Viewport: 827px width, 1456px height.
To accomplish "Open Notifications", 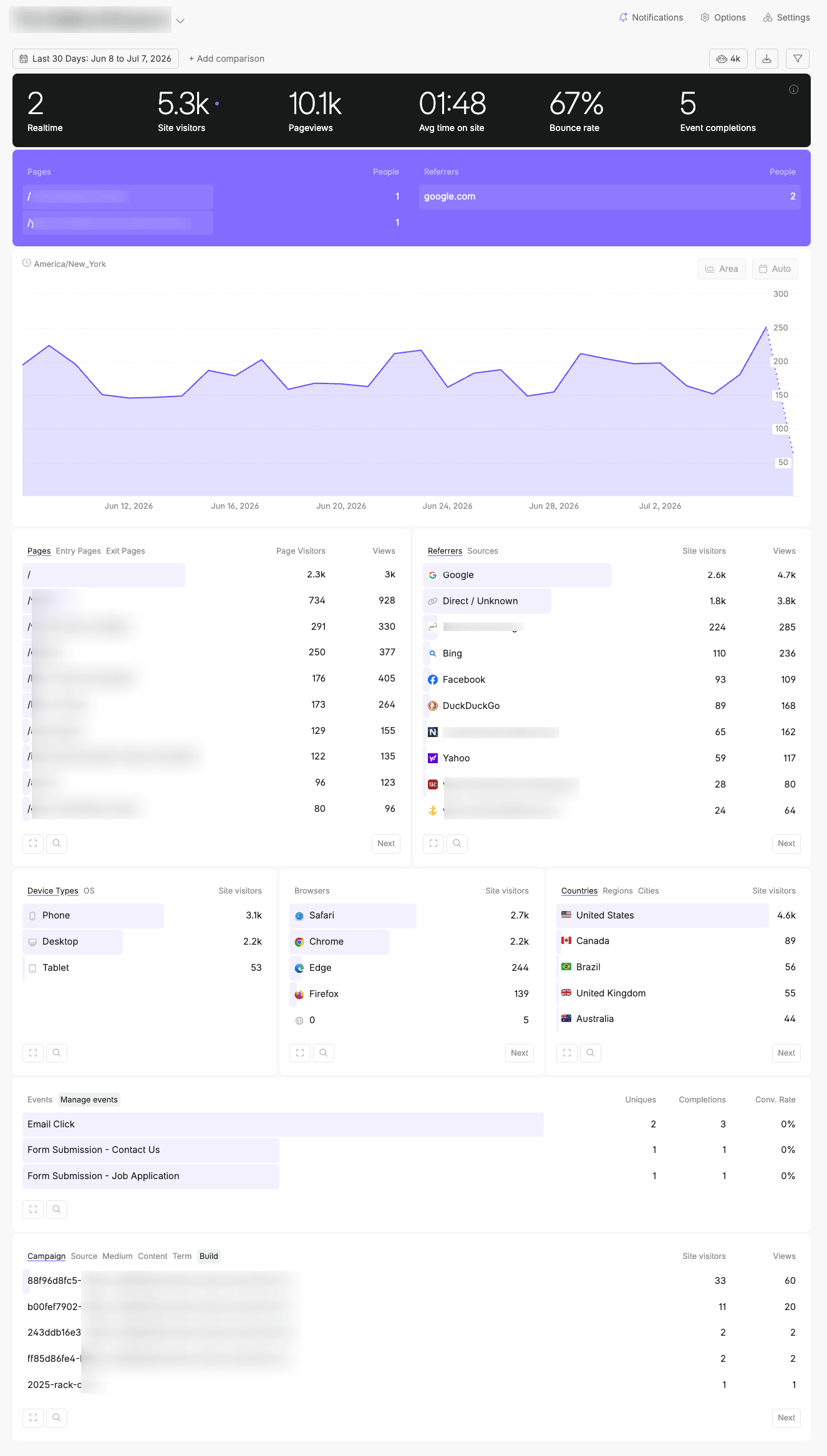I will 650,17.
